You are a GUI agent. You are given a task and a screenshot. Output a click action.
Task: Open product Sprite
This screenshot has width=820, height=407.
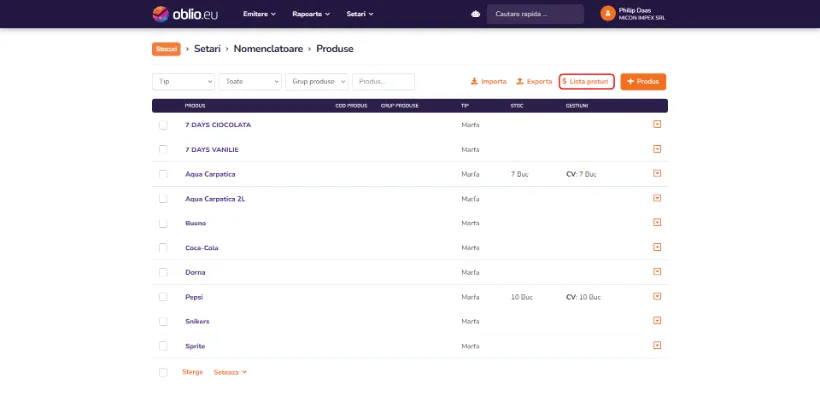195,346
